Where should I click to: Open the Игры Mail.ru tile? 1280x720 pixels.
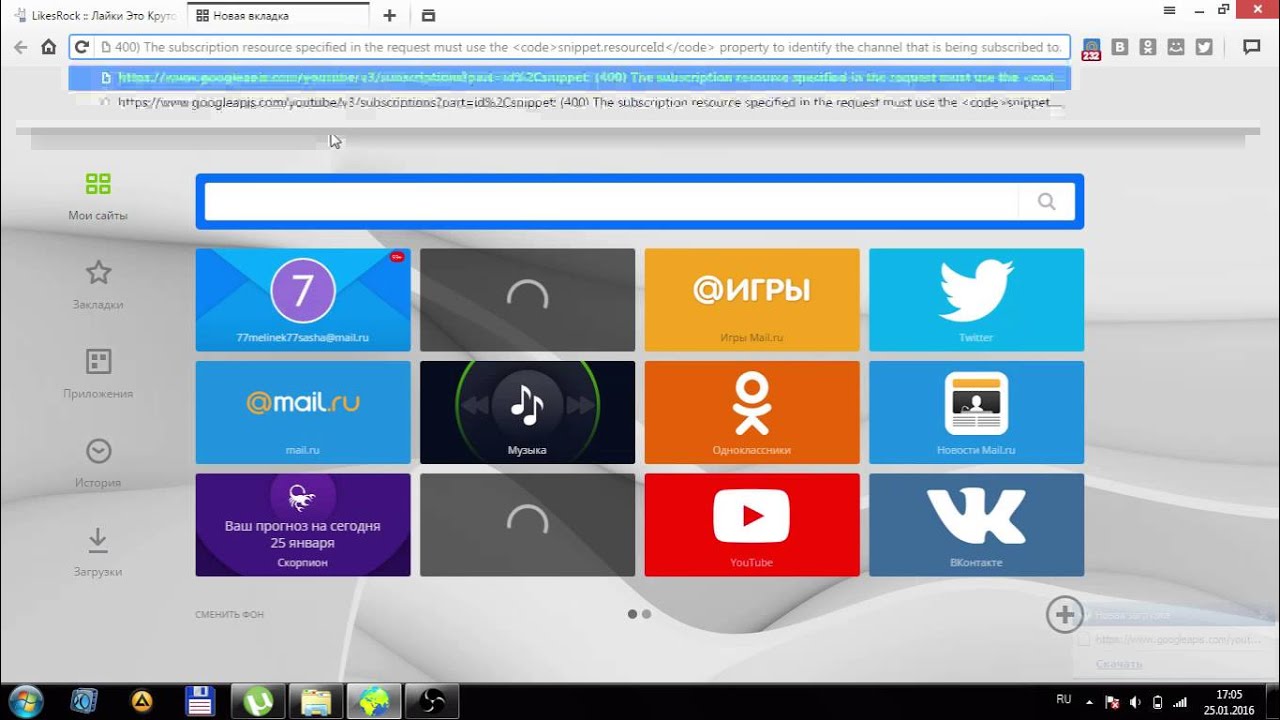[x=752, y=300]
